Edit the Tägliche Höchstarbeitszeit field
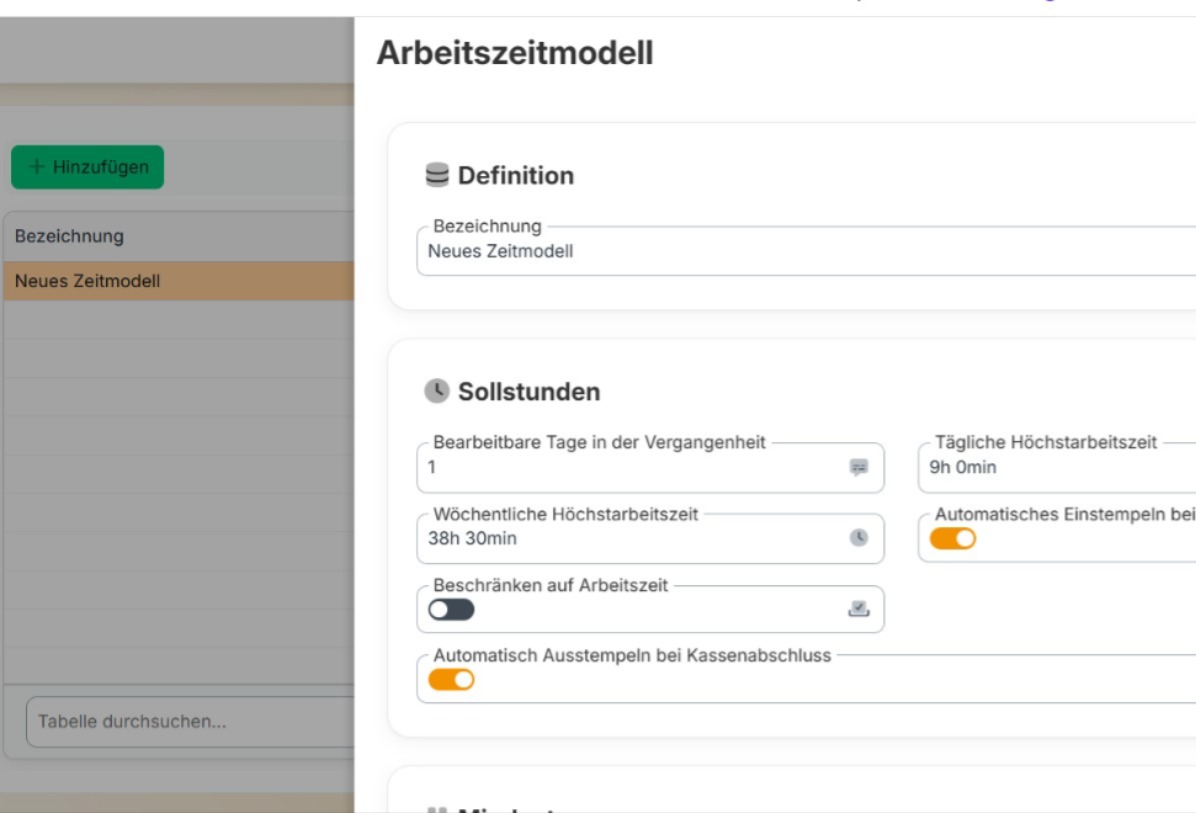Screen dimensions: 1196x813 point(1057,468)
